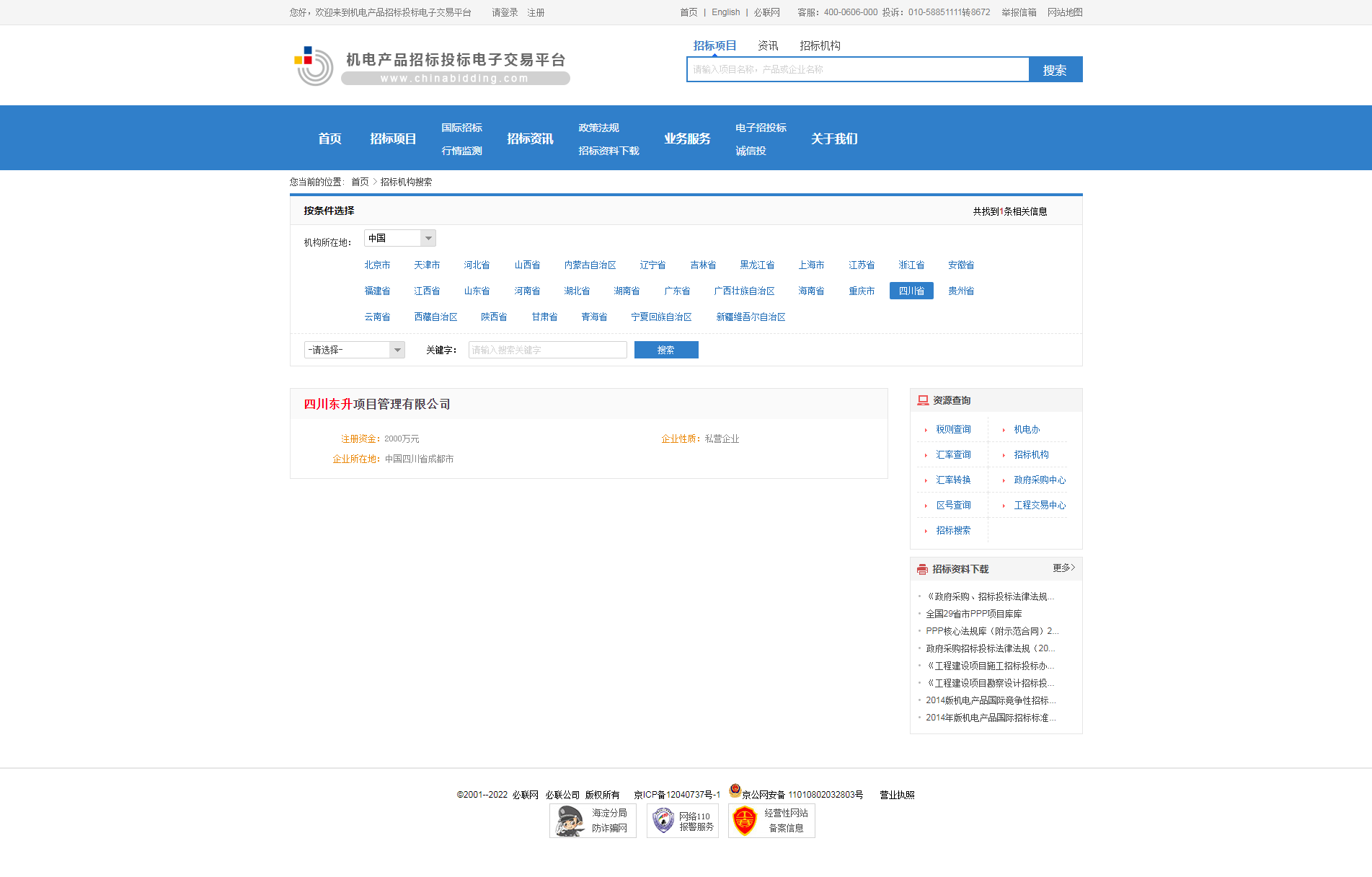Click the 京公网安备 shield icon in footer
The width and height of the screenshot is (1372, 877).
[734, 793]
